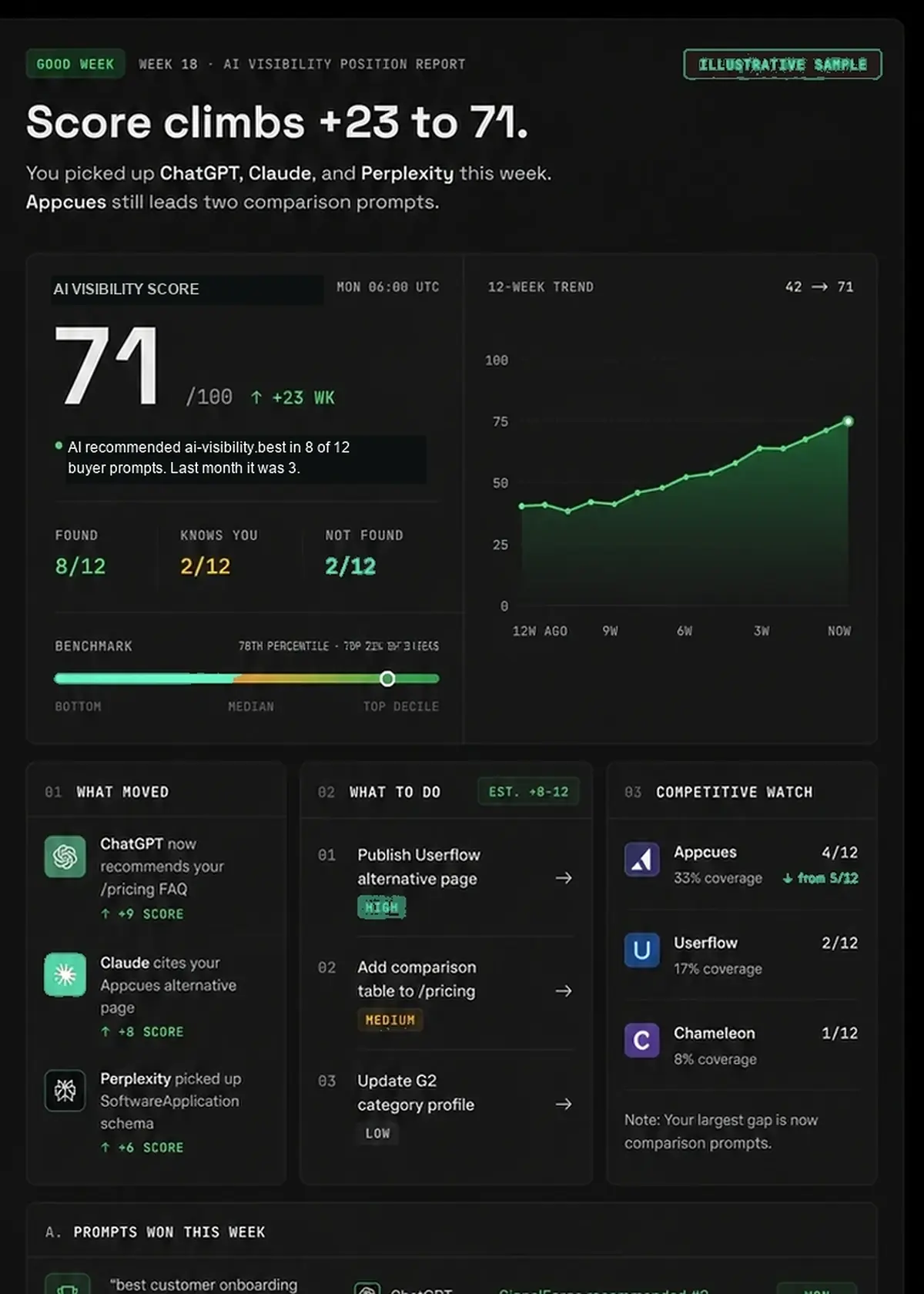This screenshot has width=924, height=1294.
Task: Click the ChatGPT logo icon
Action: coord(65,857)
